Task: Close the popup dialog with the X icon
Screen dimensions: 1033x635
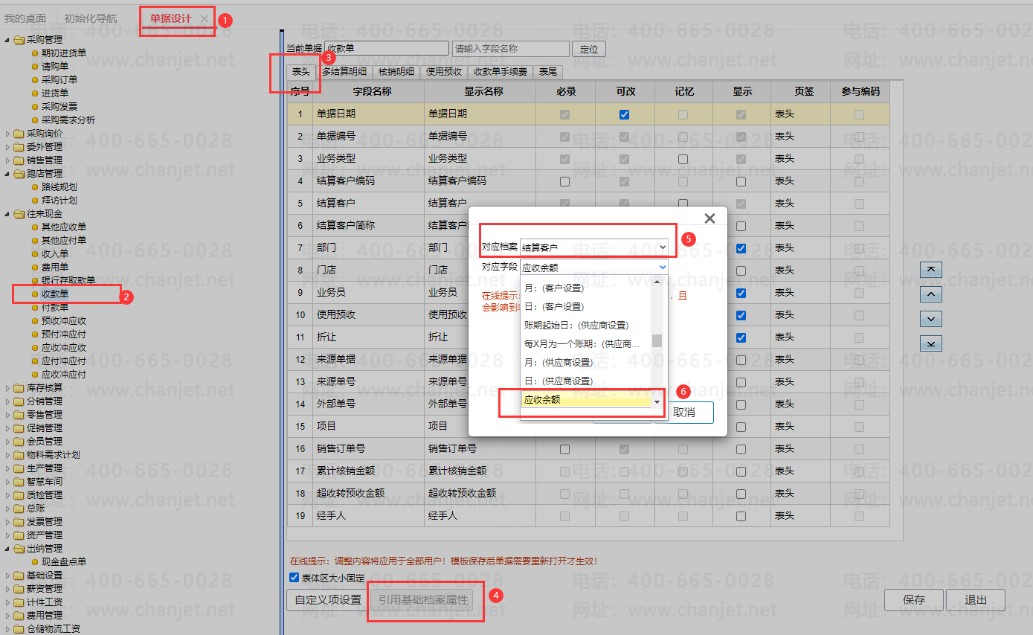Action: 710,218
